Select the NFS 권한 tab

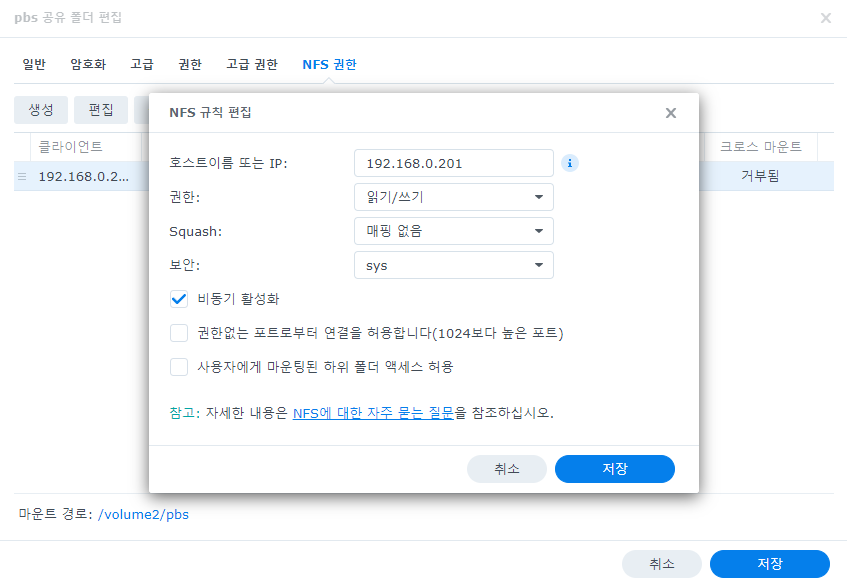click(330, 64)
